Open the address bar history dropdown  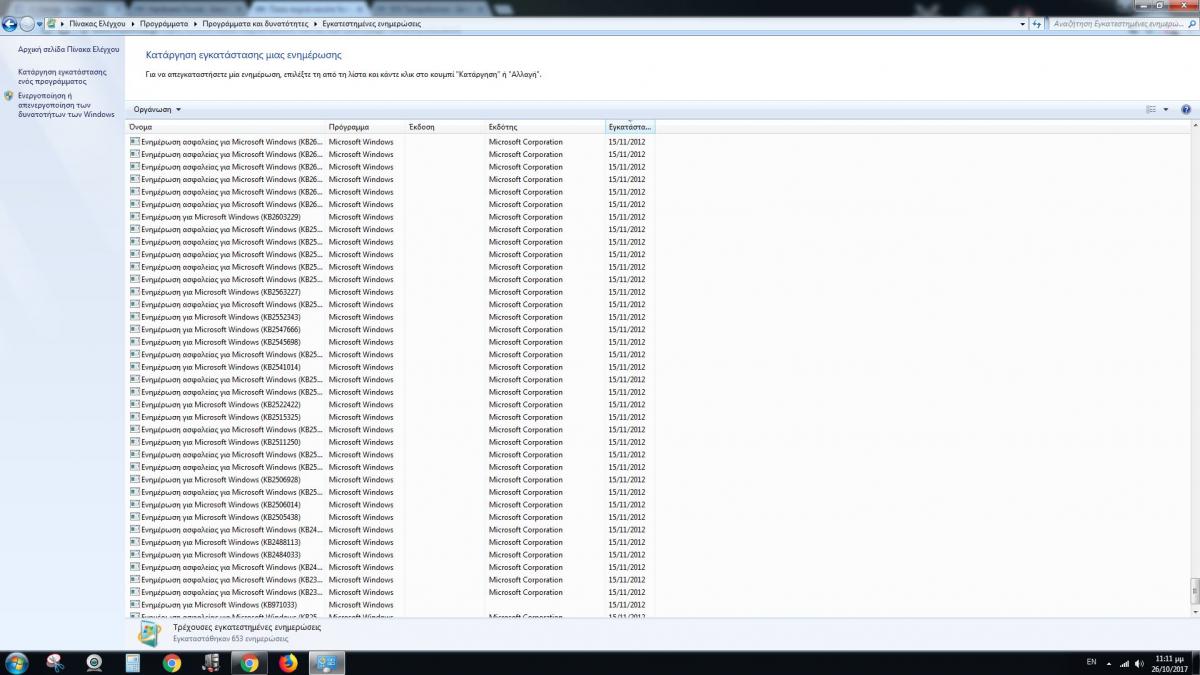coord(1022,23)
